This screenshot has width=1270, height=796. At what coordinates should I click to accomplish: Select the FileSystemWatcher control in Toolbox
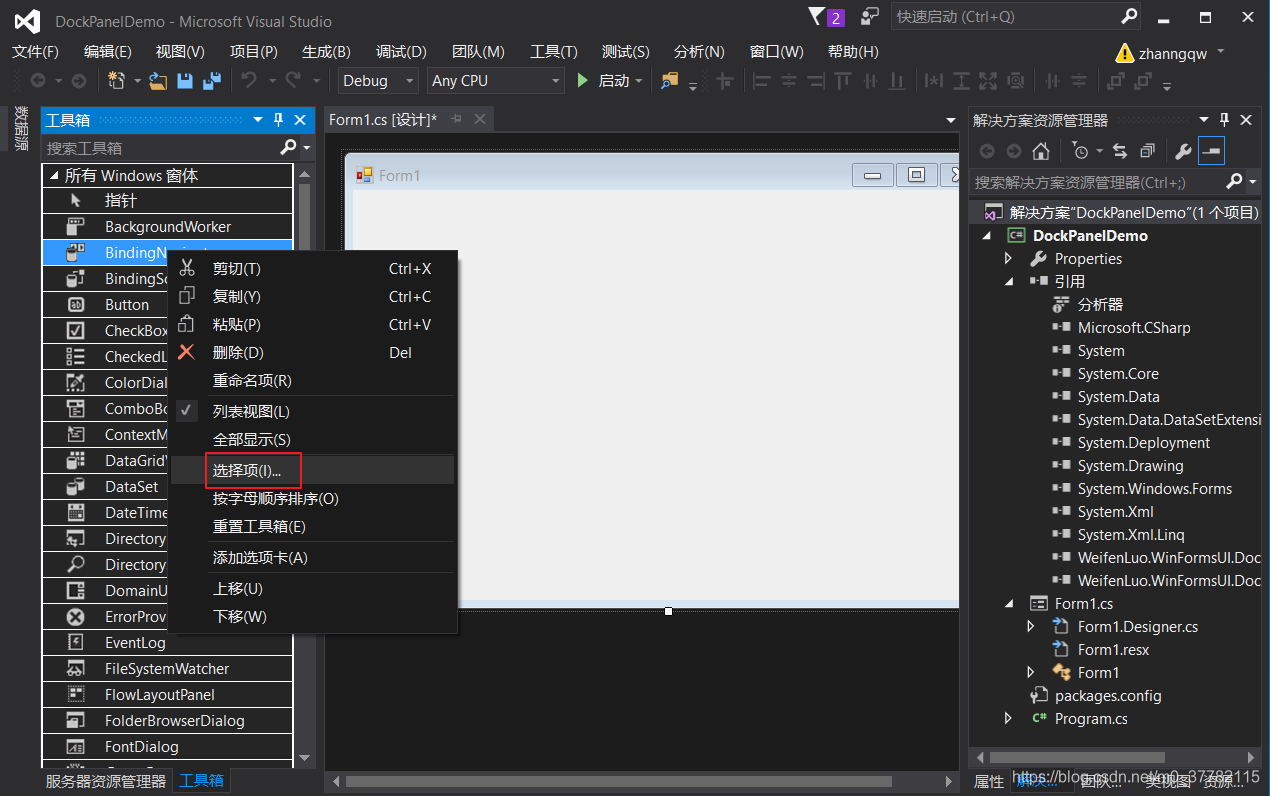168,669
